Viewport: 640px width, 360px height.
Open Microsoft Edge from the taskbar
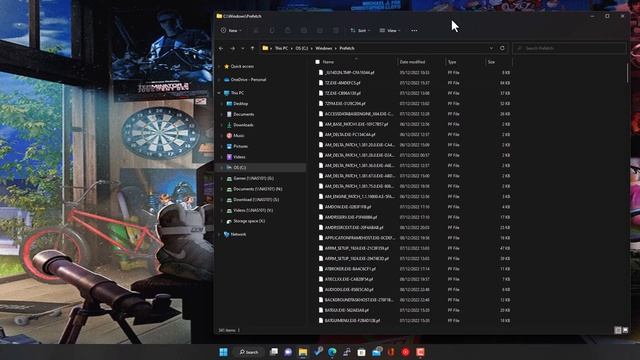tap(332, 352)
